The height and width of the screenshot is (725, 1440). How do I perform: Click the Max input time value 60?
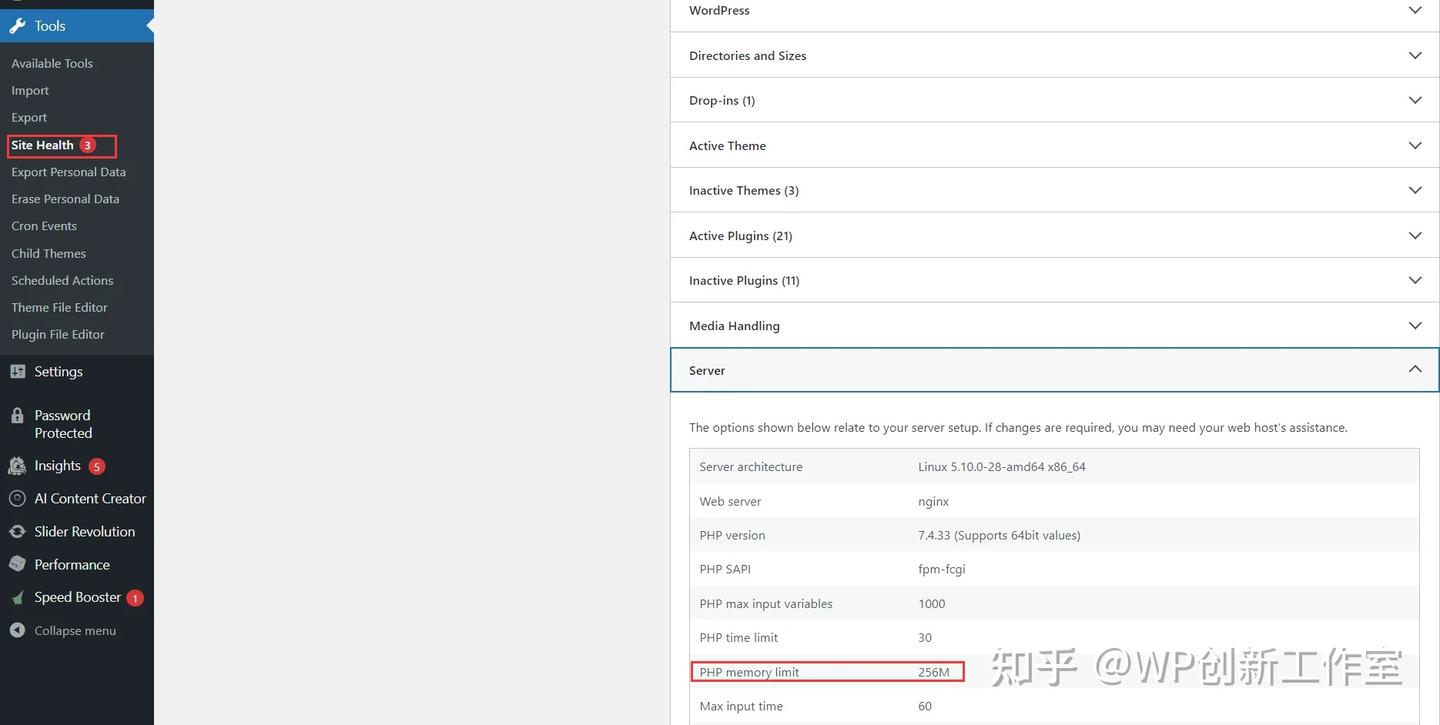(x=925, y=706)
